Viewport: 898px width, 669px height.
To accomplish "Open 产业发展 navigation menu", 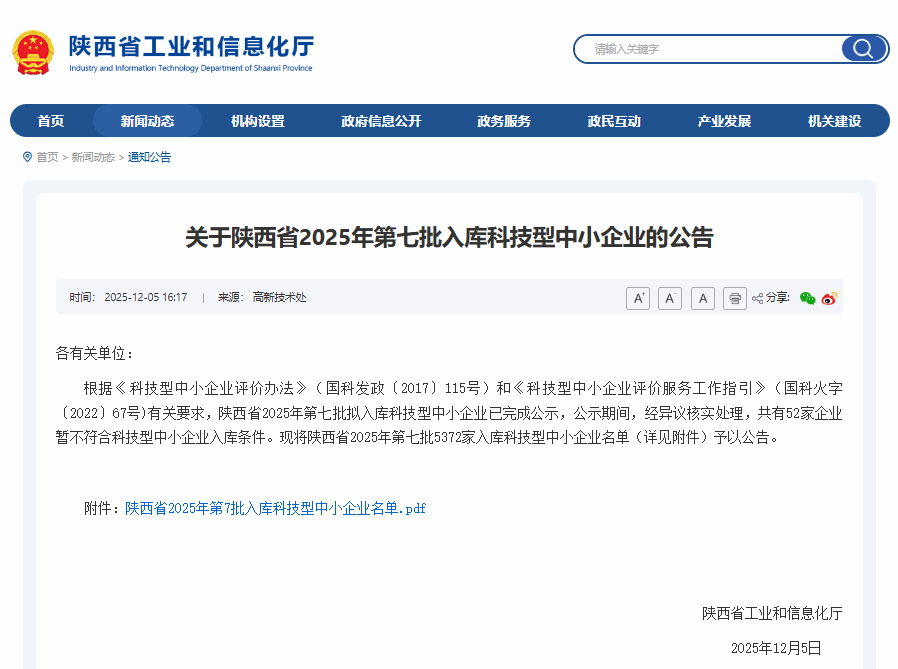I will pos(724,121).
